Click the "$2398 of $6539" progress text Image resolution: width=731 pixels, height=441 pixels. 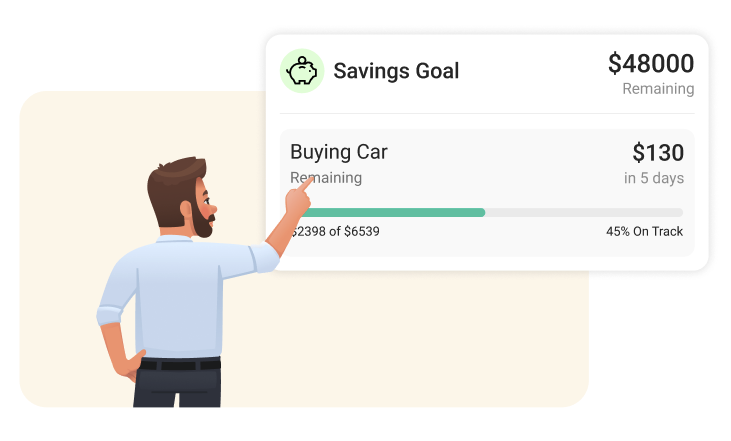click(x=337, y=231)
